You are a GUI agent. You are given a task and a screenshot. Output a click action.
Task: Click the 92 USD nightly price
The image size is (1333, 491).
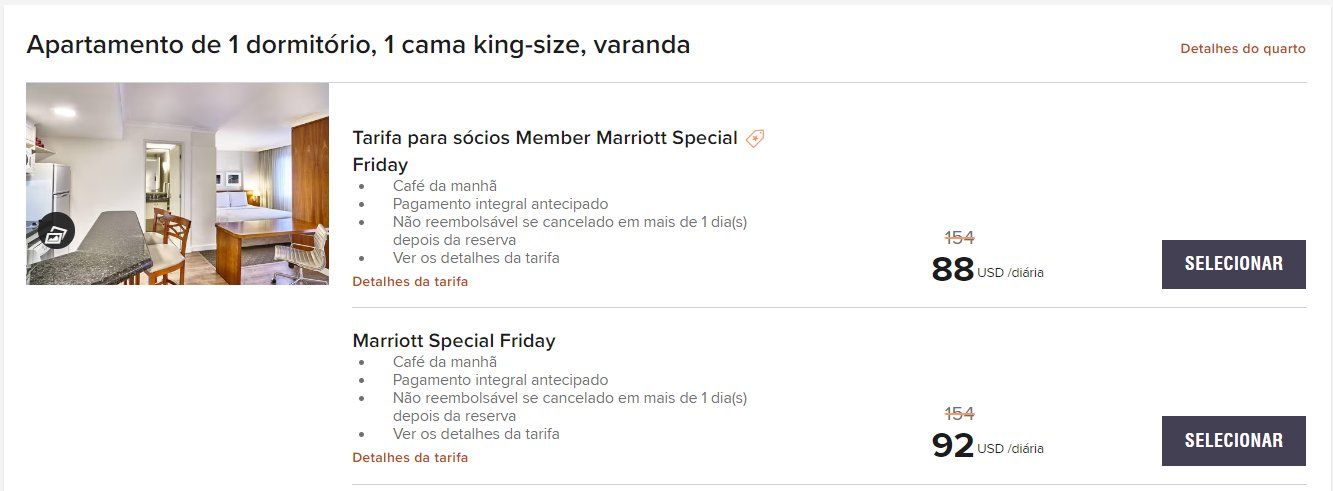click(987, 445)
